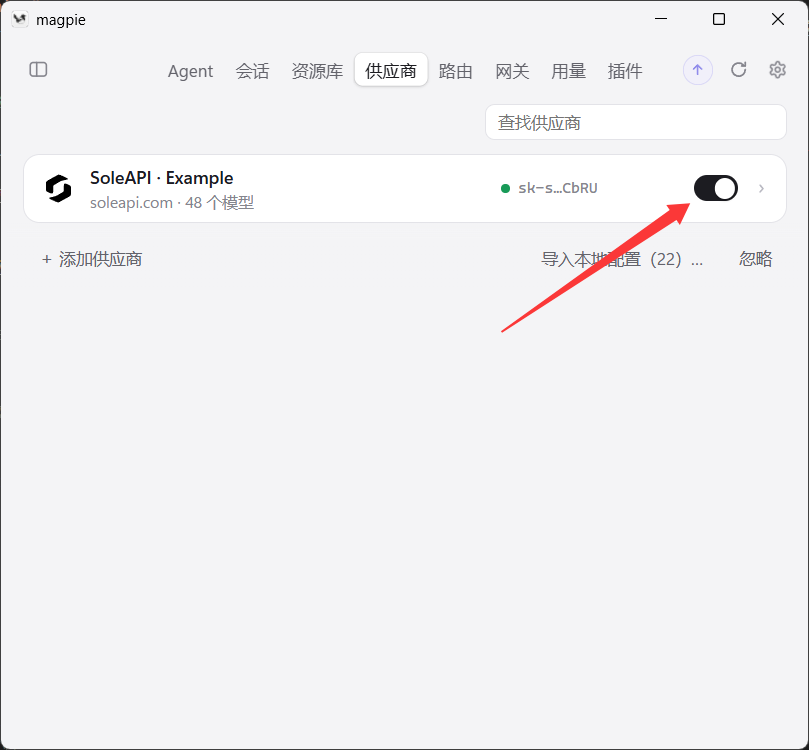Switch to the Agent tab
Viewport: 809px width, 750px height.
pyautogui.click(x=190, y=71)
